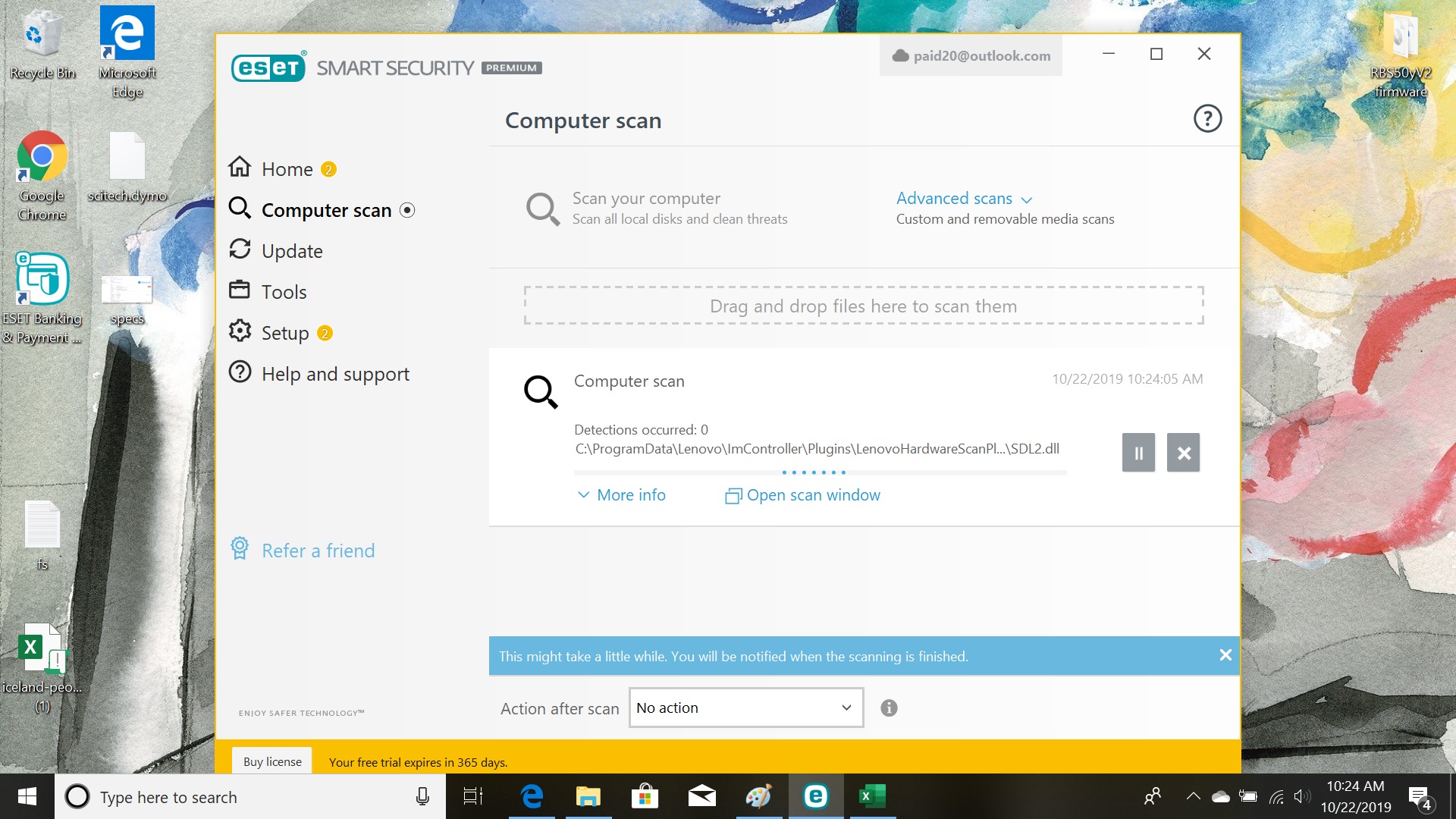Open the People icon in system tray
1456x819 pixels.
(1153, 796)
